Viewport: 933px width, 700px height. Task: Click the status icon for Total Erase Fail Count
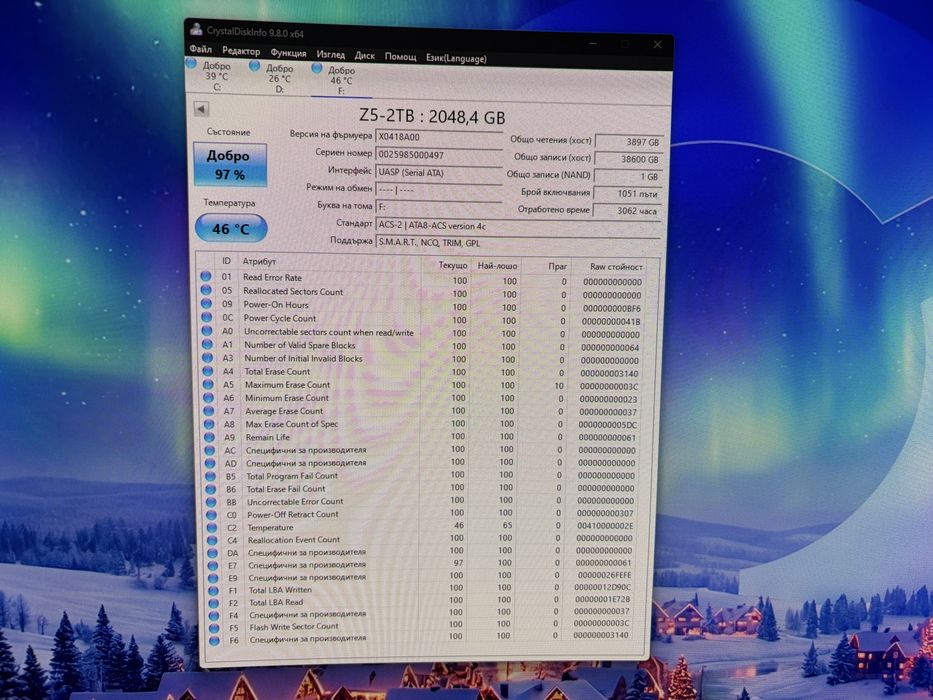[211, 489]
